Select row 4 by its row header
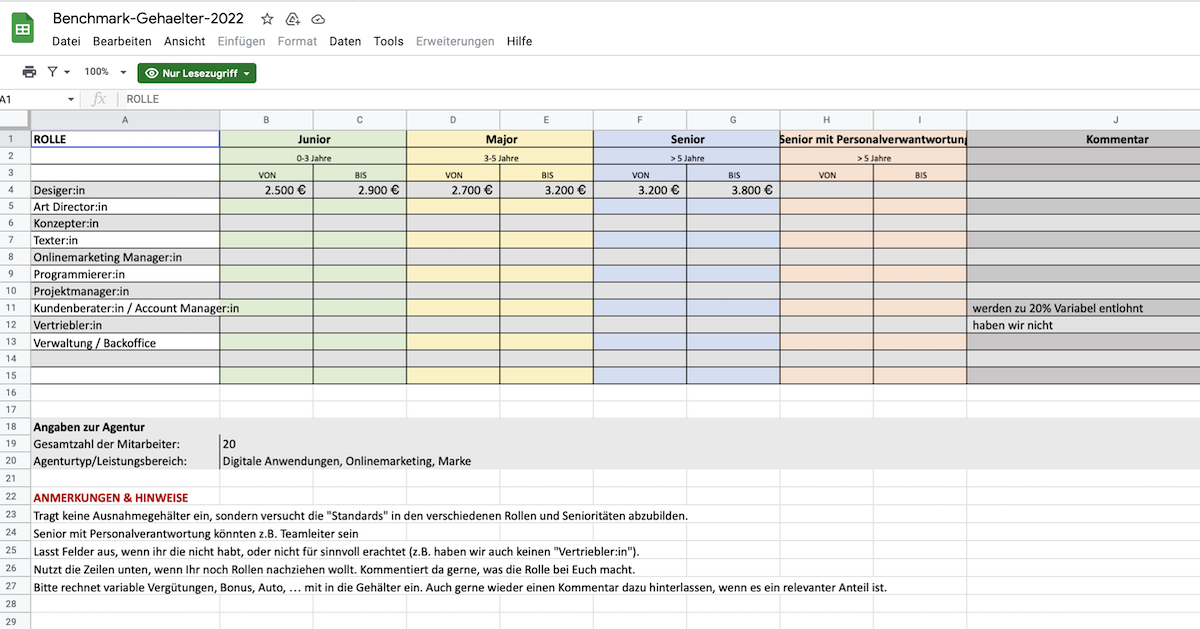The height and width of the screenshot is (629, 1200). pos(15,190)
